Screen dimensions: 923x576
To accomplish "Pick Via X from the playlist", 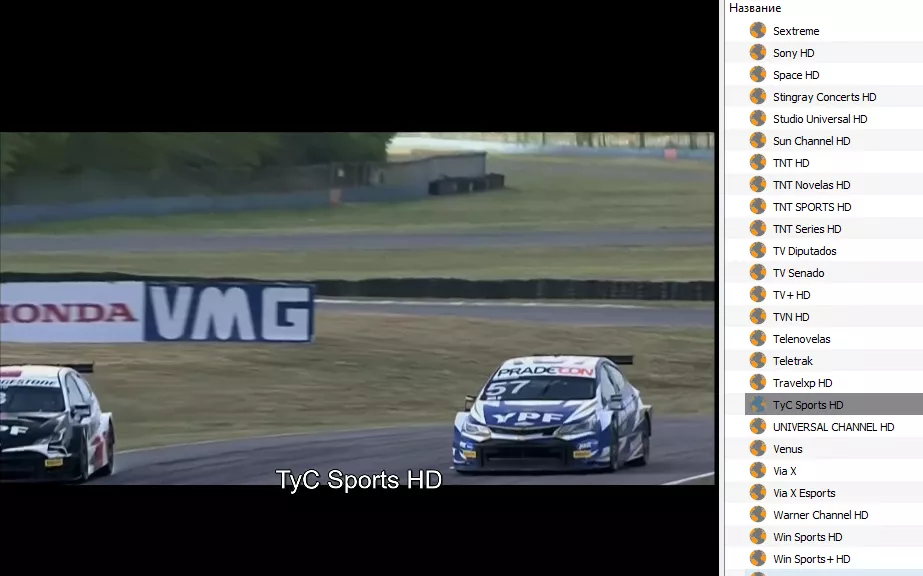I will pos(785,471).
